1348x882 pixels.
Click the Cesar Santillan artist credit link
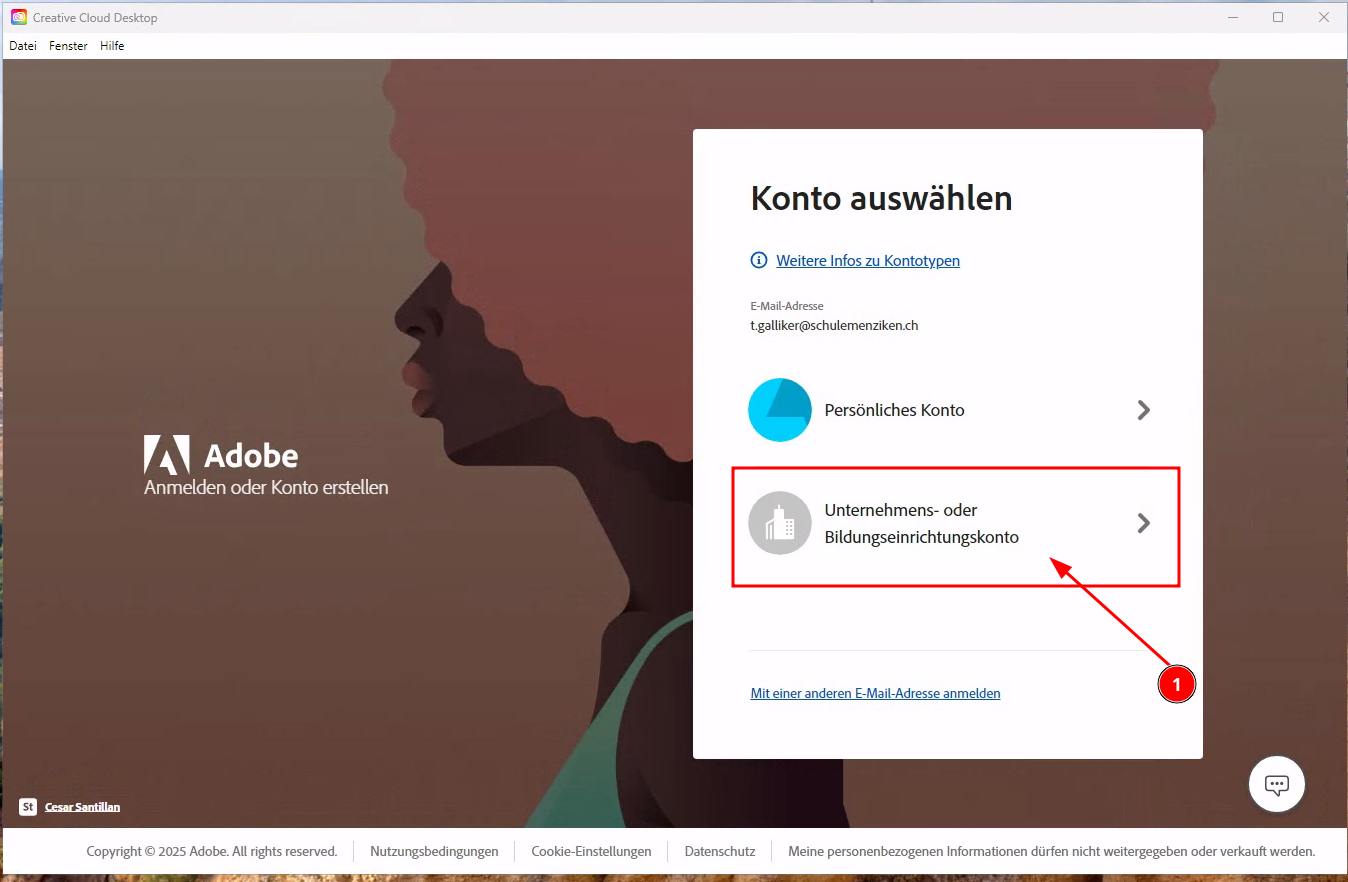pyautogui.click(x=82, y=807)
